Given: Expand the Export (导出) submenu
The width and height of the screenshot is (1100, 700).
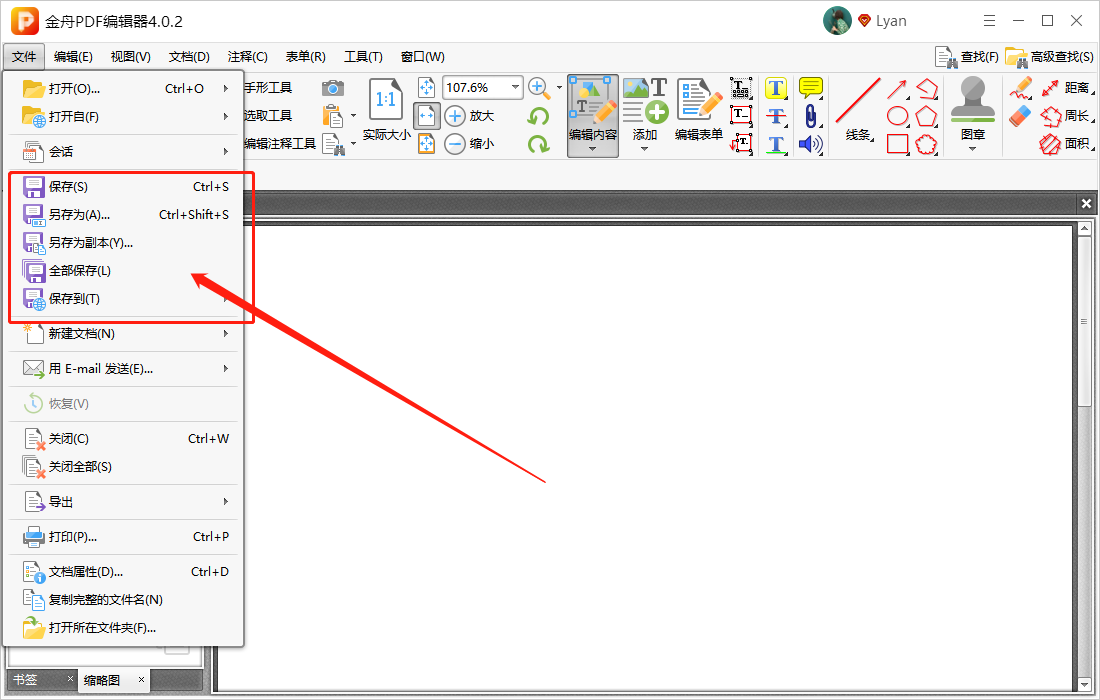Looking at the screenshot, I should (123, 502).
